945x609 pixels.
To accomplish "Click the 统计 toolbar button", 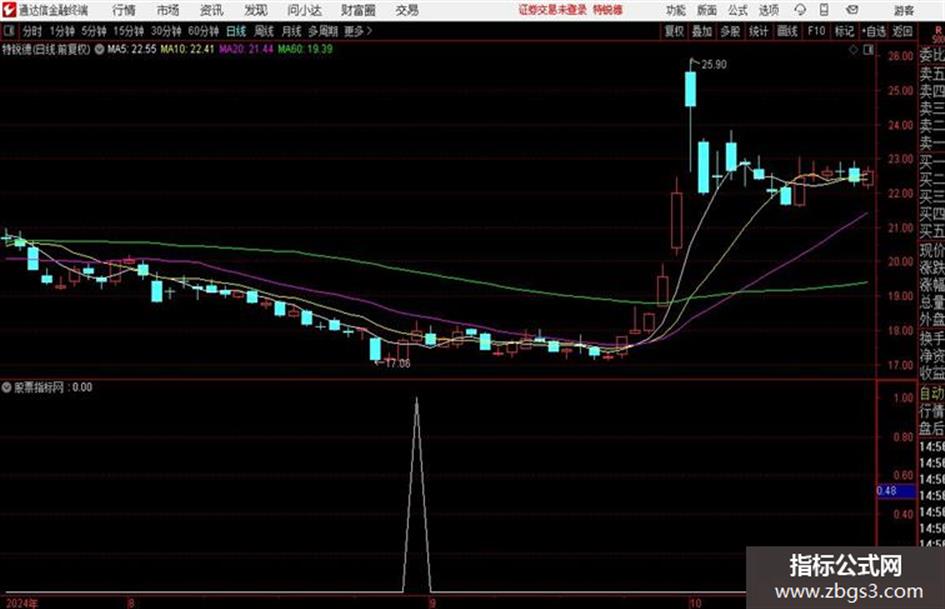I will pos(759,31).
